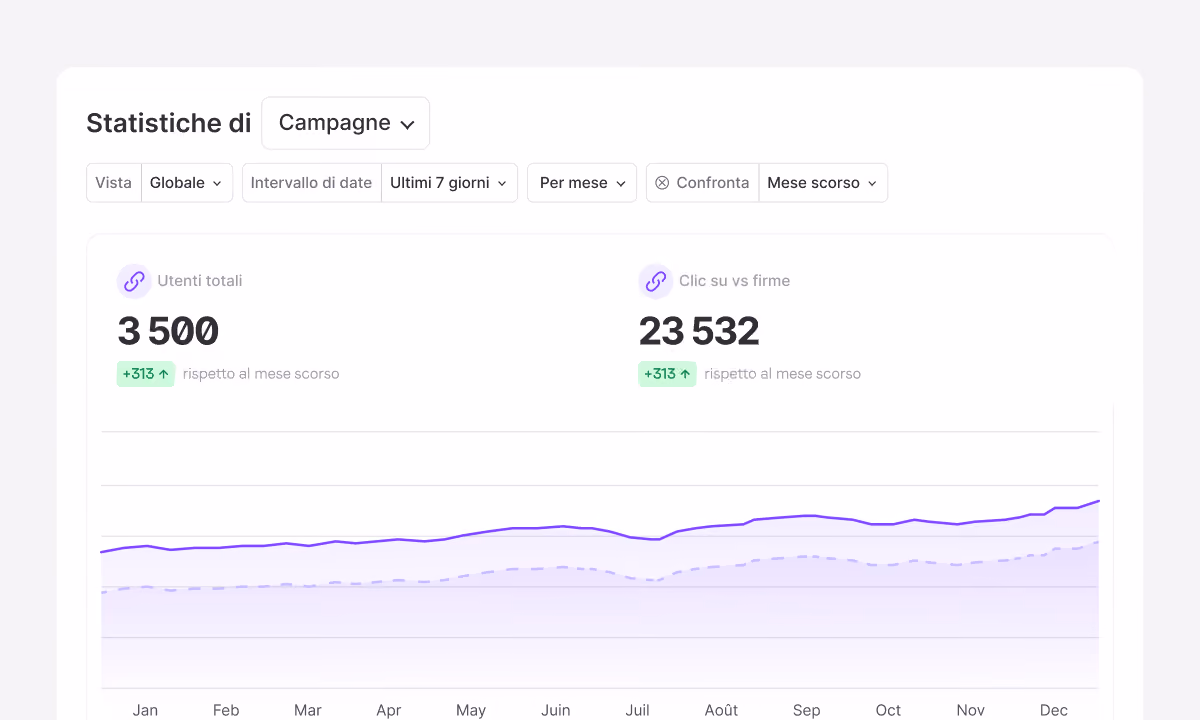Remove comparison via the Confronta X icon
This screenshot has width=1200, height=720.
click(x=662, y=183)
